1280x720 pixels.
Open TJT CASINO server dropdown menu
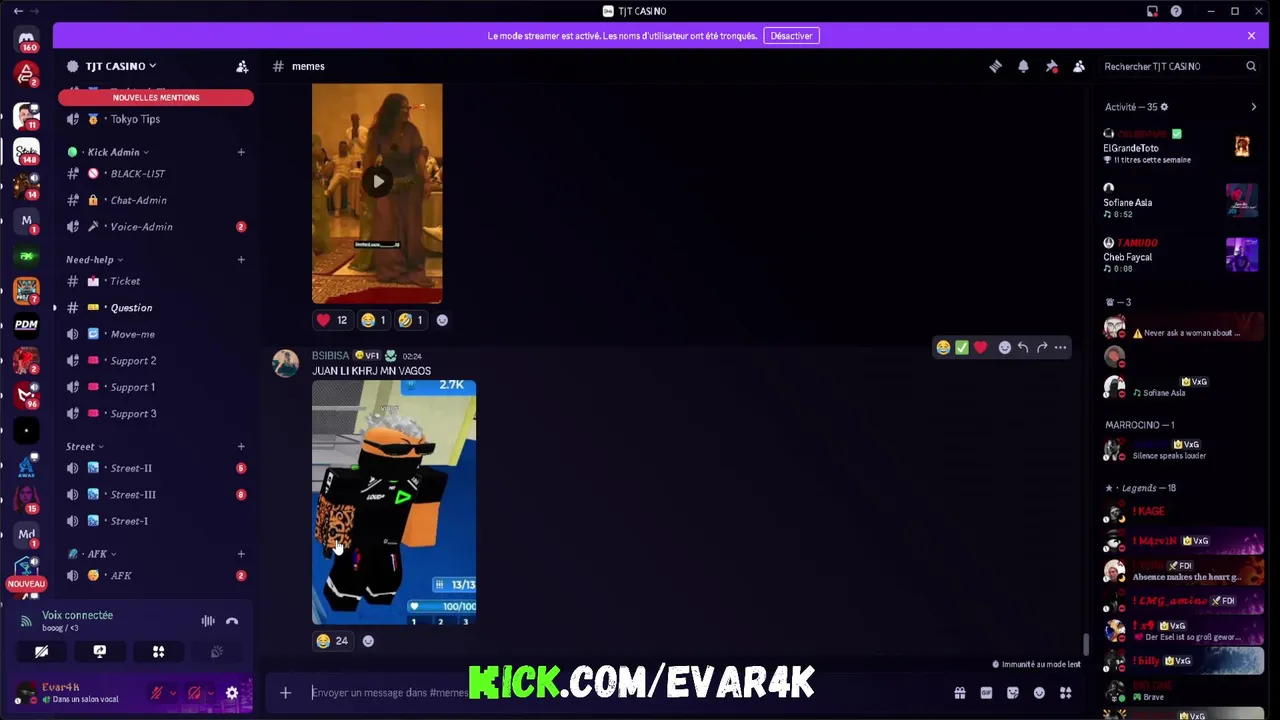tap(120, 66)
